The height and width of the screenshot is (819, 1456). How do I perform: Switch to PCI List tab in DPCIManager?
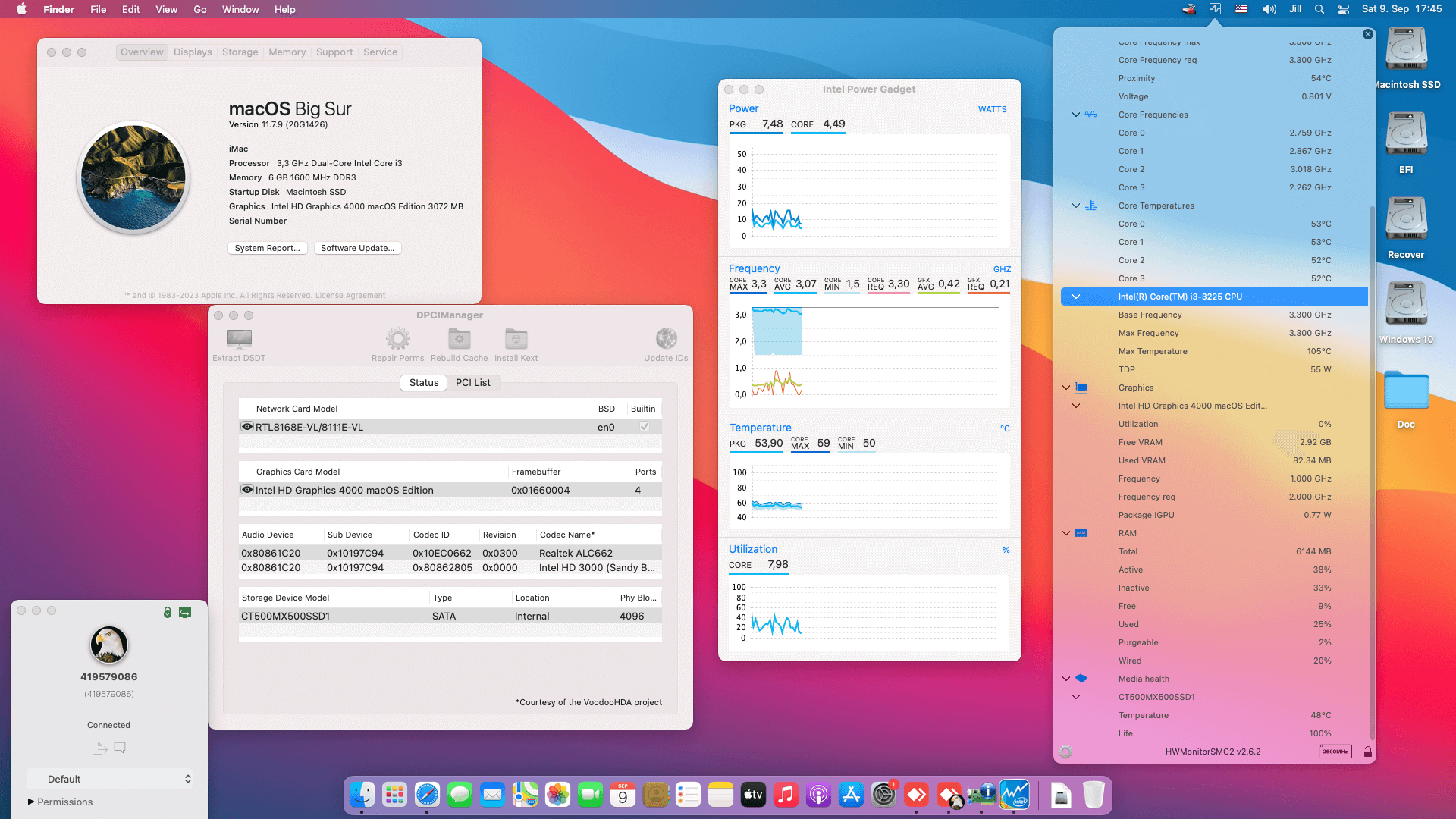tap(473, 382)
